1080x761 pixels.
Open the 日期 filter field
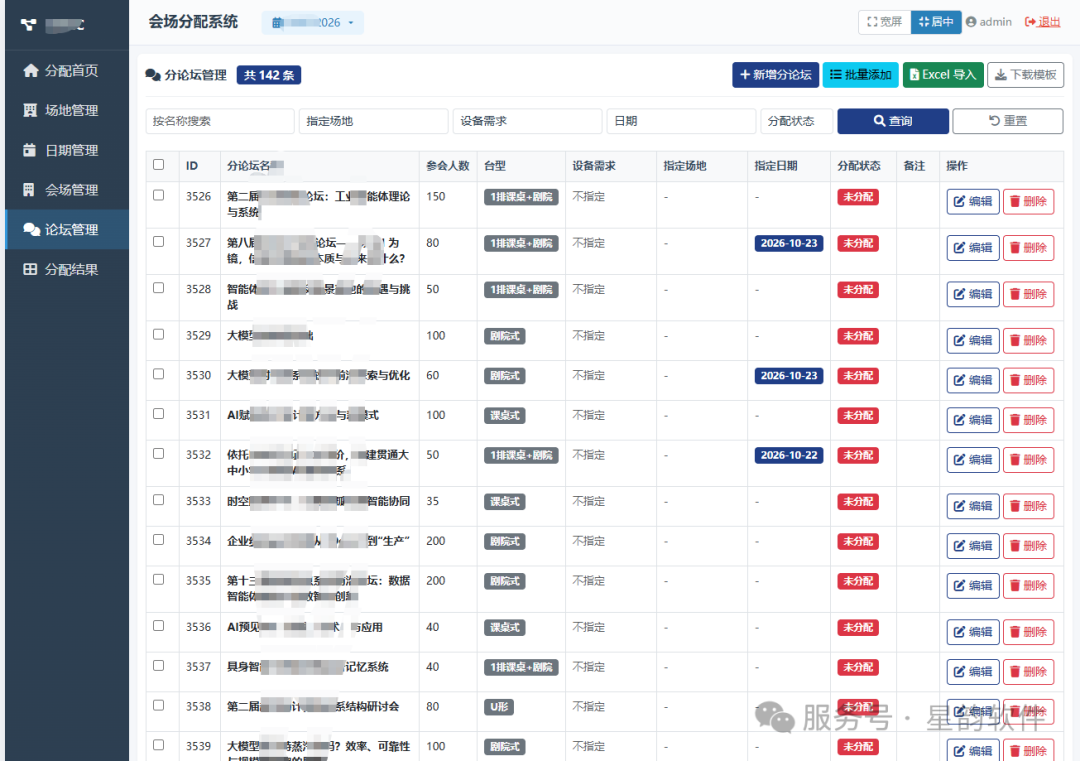(681, 121)
